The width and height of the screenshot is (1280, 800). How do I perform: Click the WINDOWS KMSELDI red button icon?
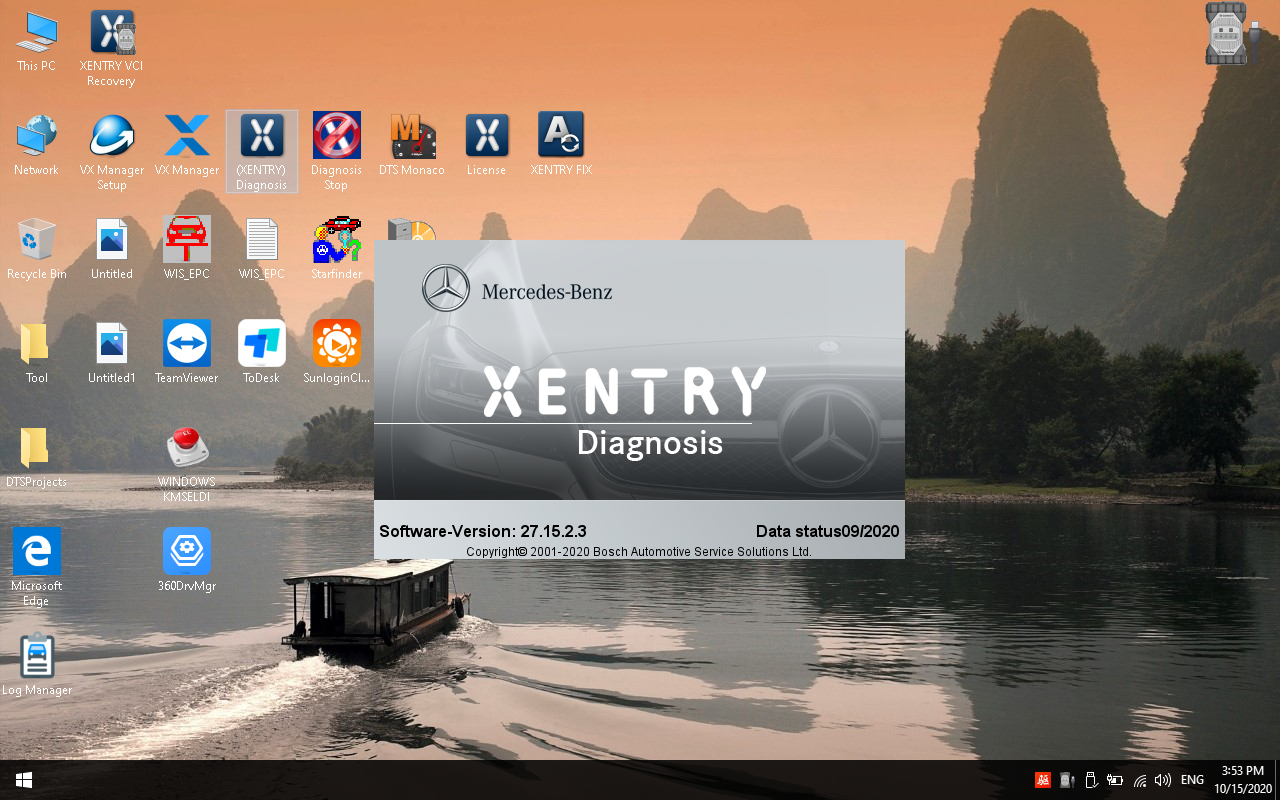[x=186, y=464]
